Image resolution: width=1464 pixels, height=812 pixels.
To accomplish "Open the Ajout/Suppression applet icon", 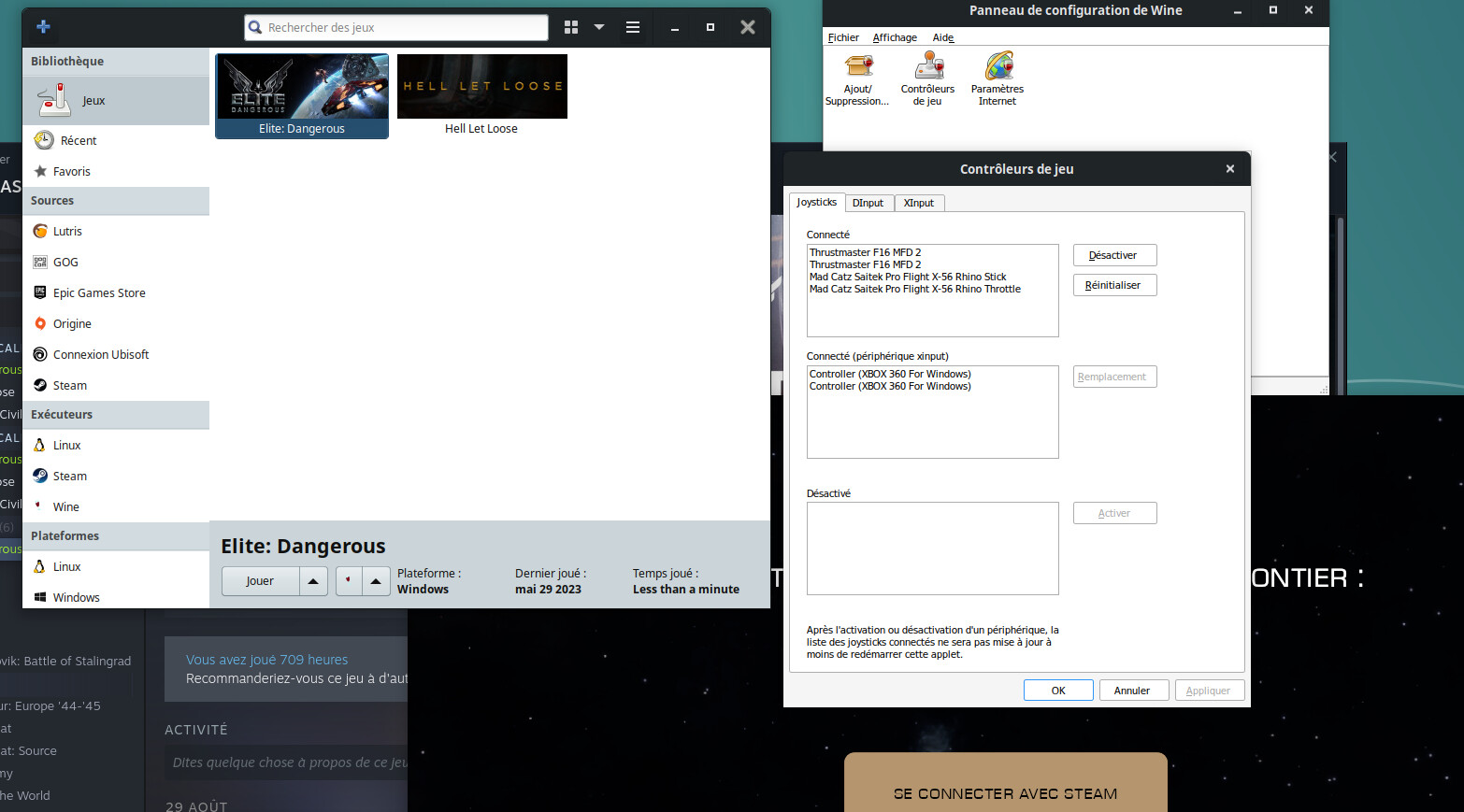I will (x=857, y=79).
